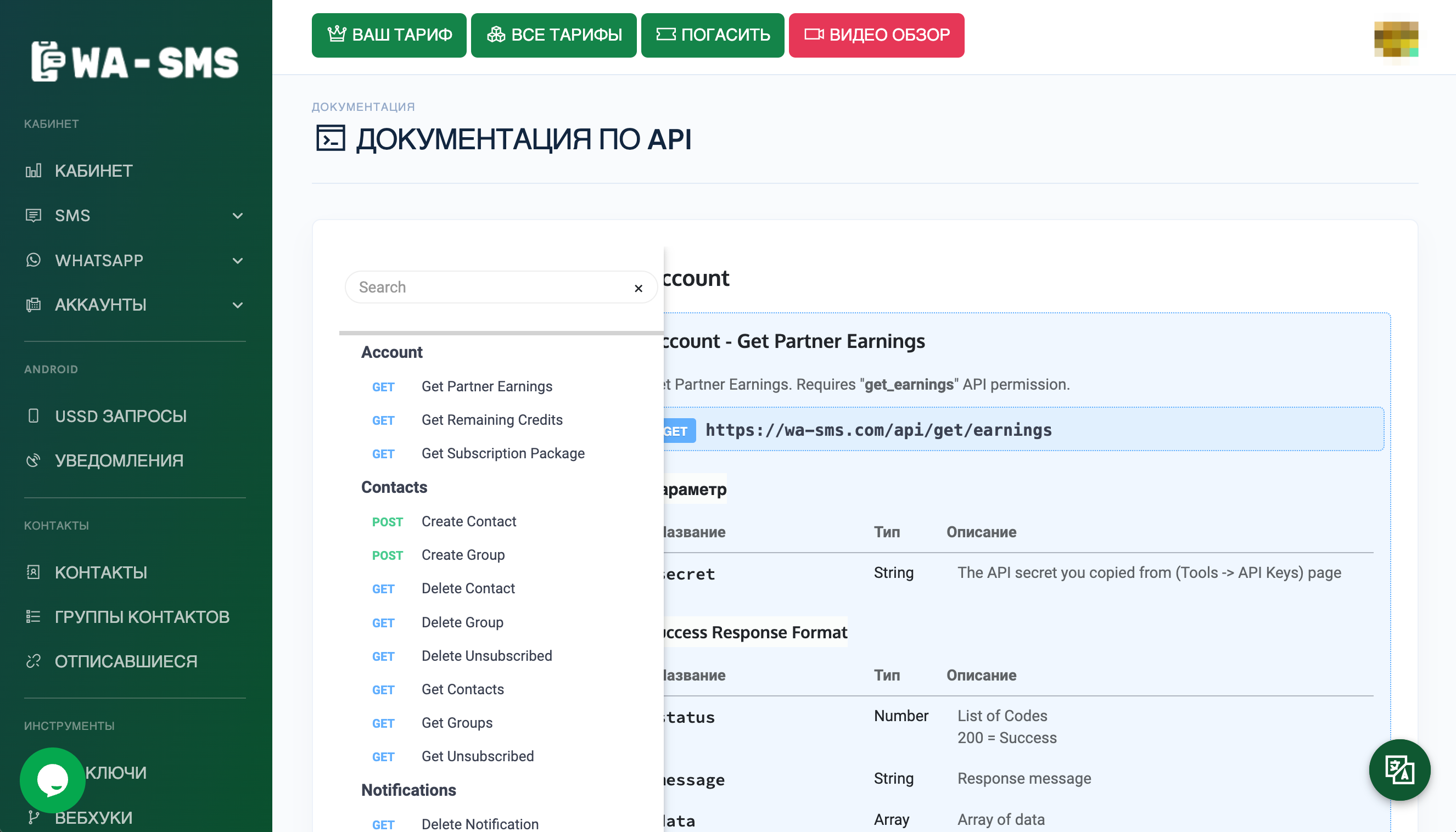
Task: Click the Группы контактов list icon
Action: 33,616
